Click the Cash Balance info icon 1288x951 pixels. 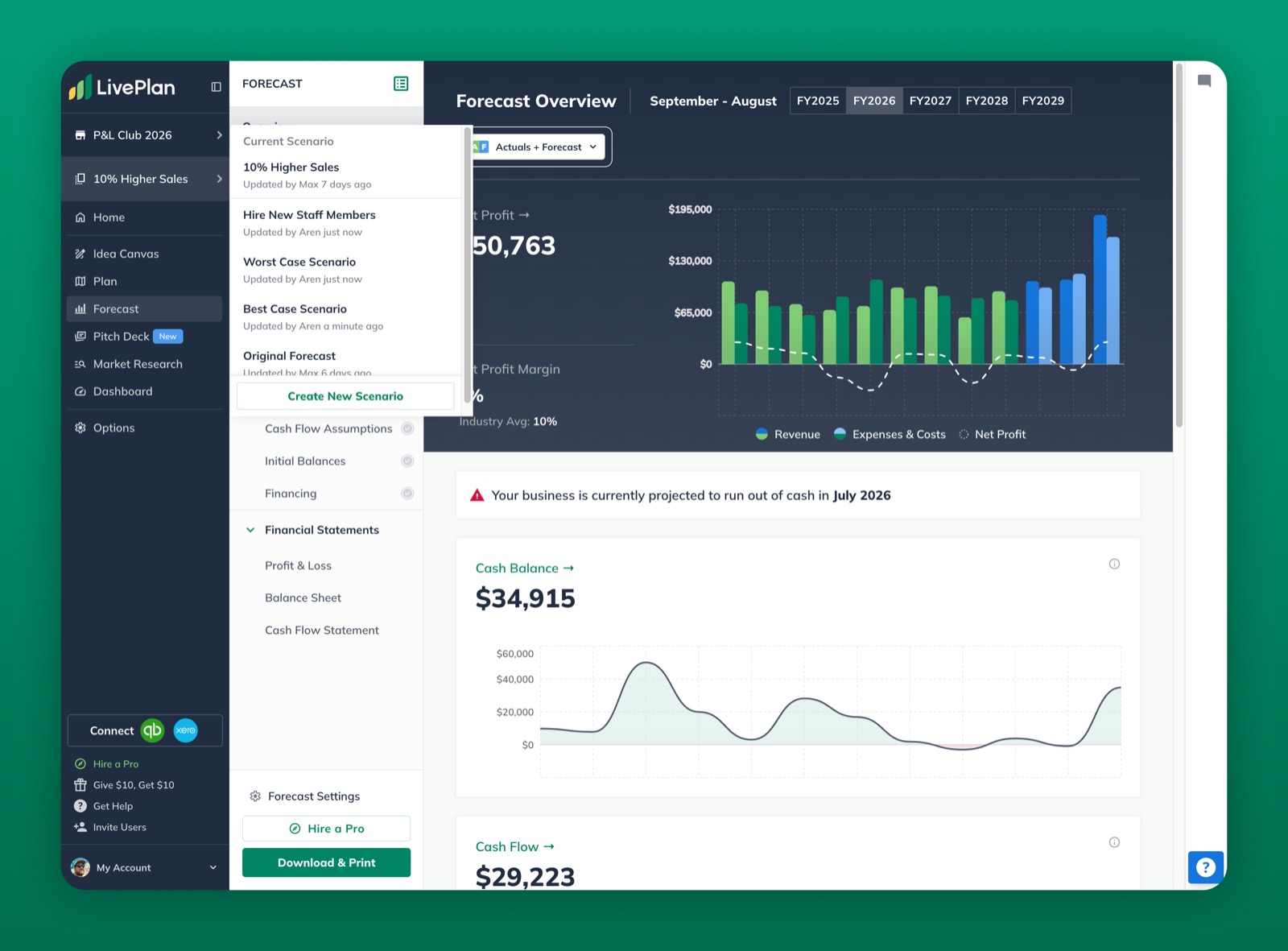[x=1114, y=564]
